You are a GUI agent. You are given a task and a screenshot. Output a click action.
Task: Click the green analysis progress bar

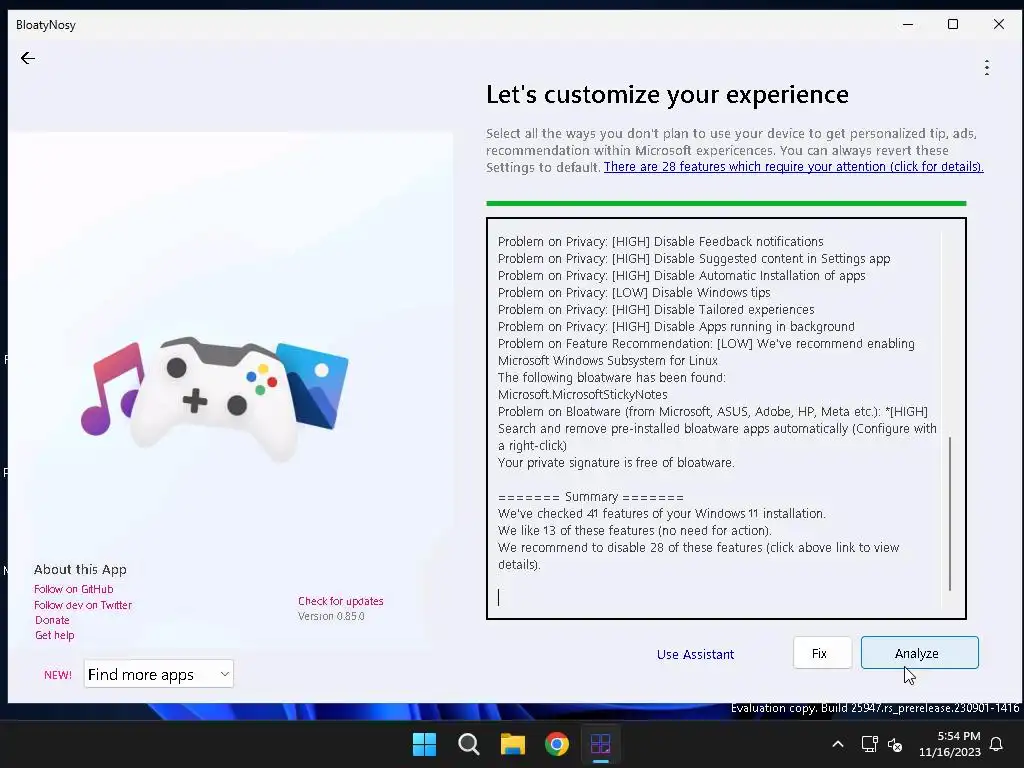point(726,203)
